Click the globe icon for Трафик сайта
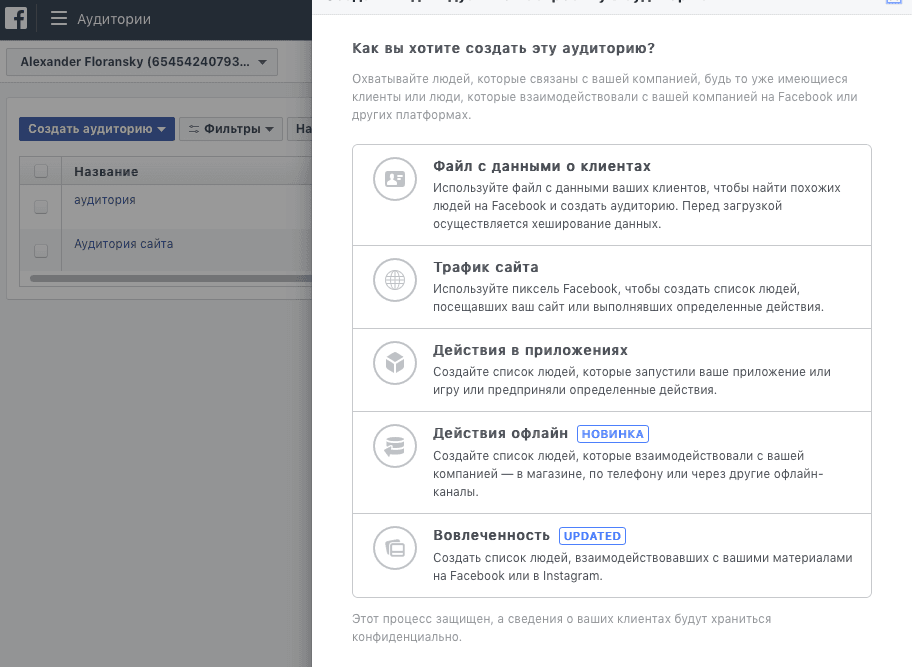The height and width of the screenshot is (667, 912). 395,280
